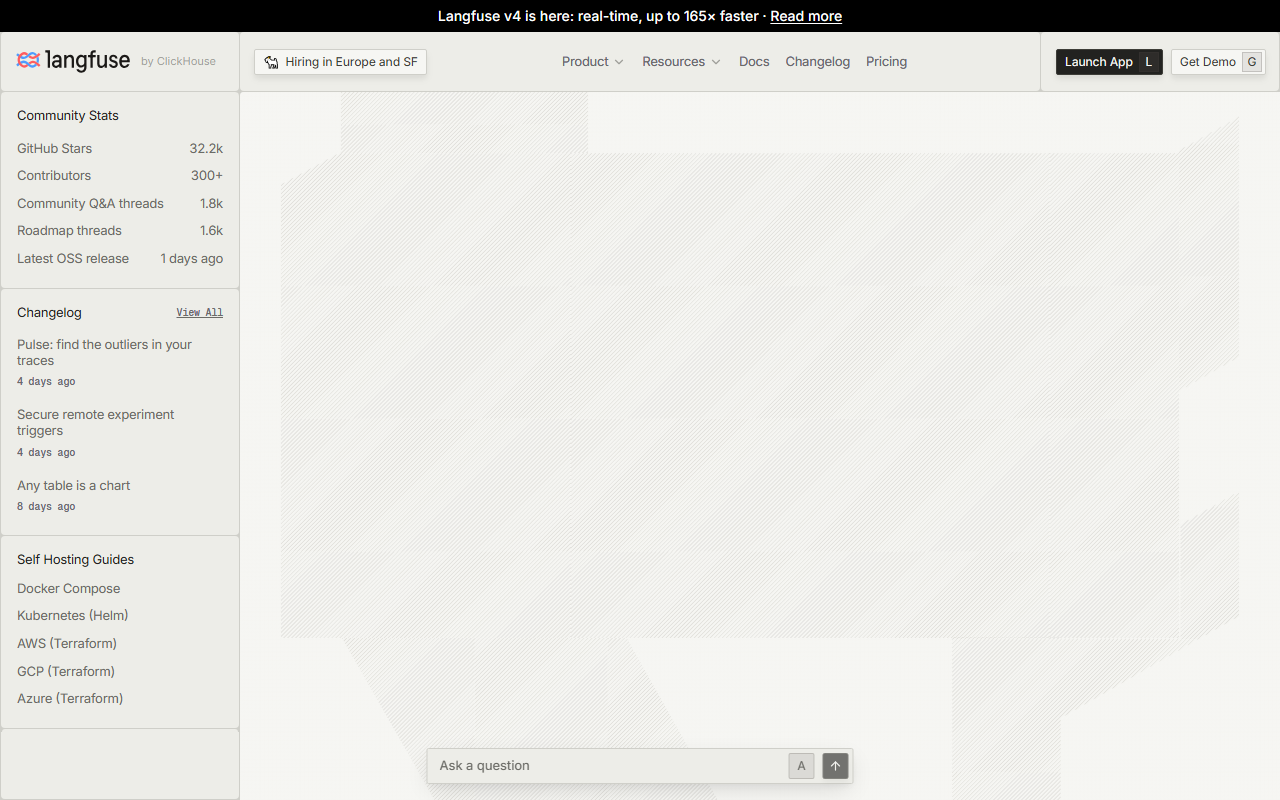Open Community Q&A threads stat
Screen dimensions: 1280x800
tap(120, 203)
